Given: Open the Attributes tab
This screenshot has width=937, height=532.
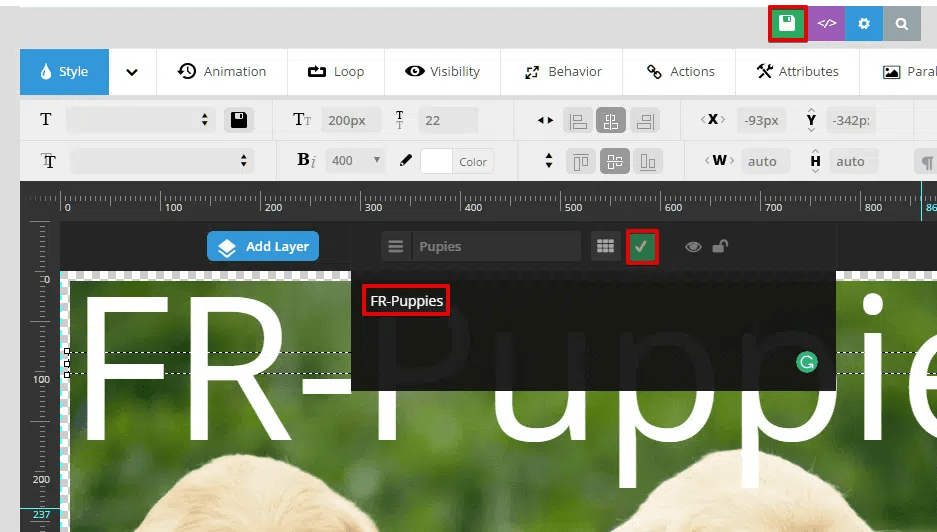Looking at the screenshot, I should click(798, 72).
